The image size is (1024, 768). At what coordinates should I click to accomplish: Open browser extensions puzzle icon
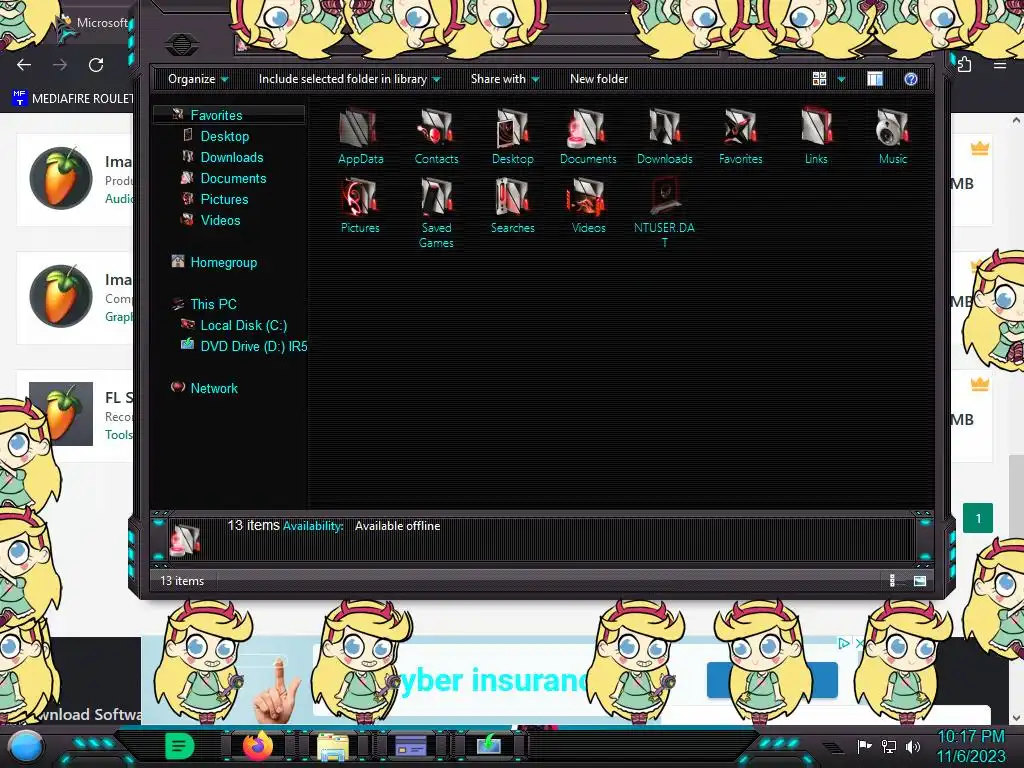click(965, 65)
